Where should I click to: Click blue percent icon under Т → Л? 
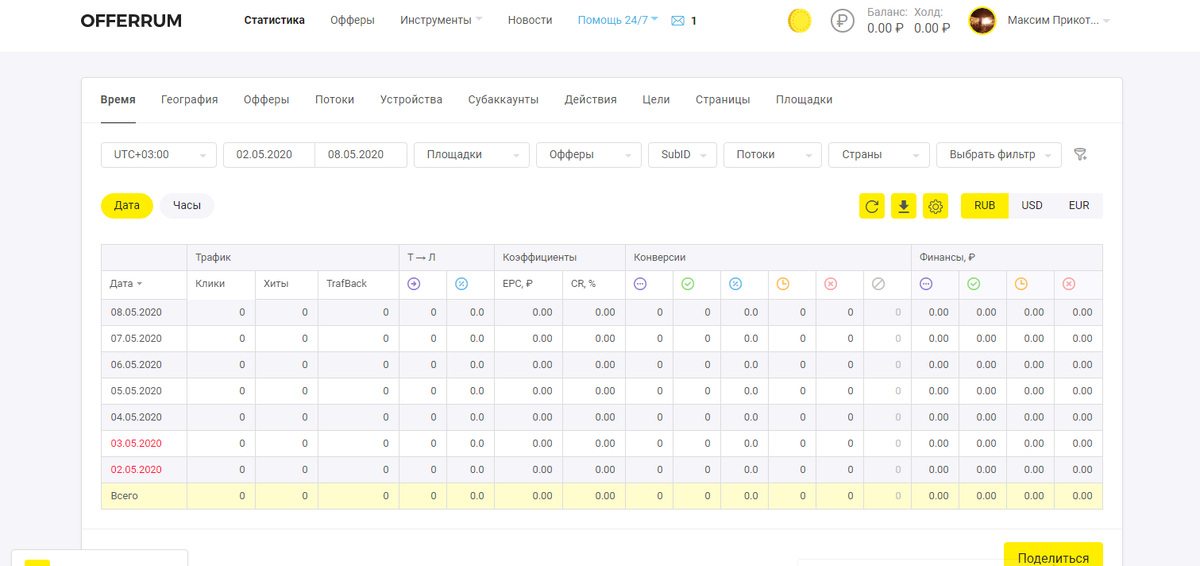(462, 284)
